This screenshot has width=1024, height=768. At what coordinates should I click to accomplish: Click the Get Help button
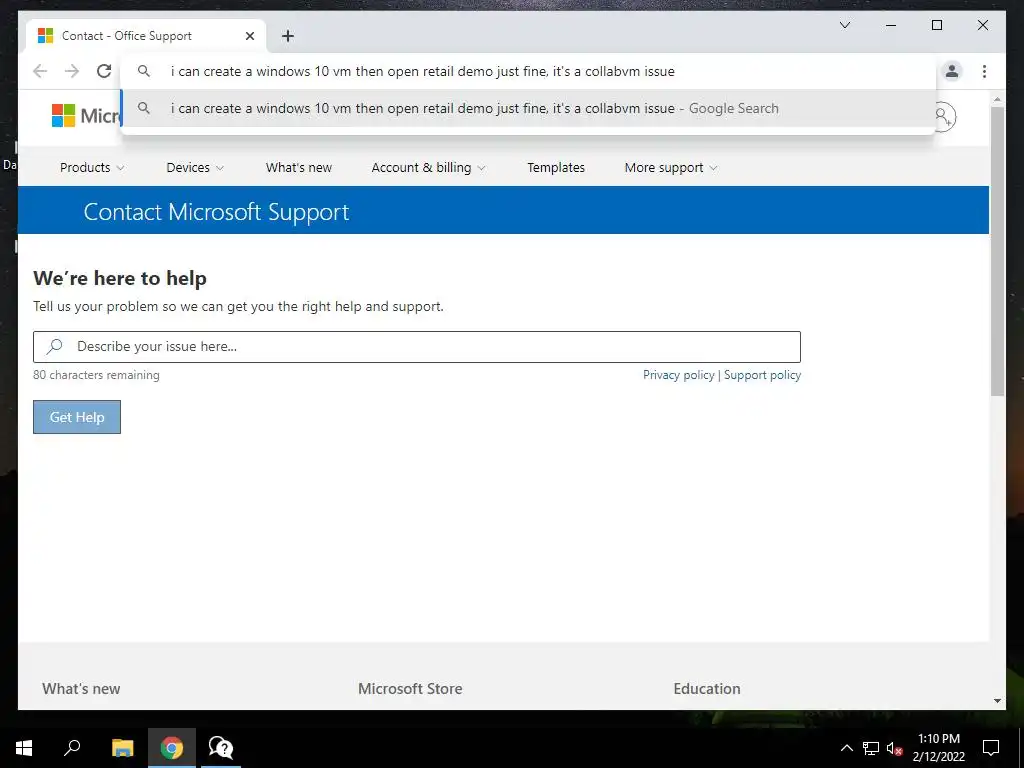(77, 417)
